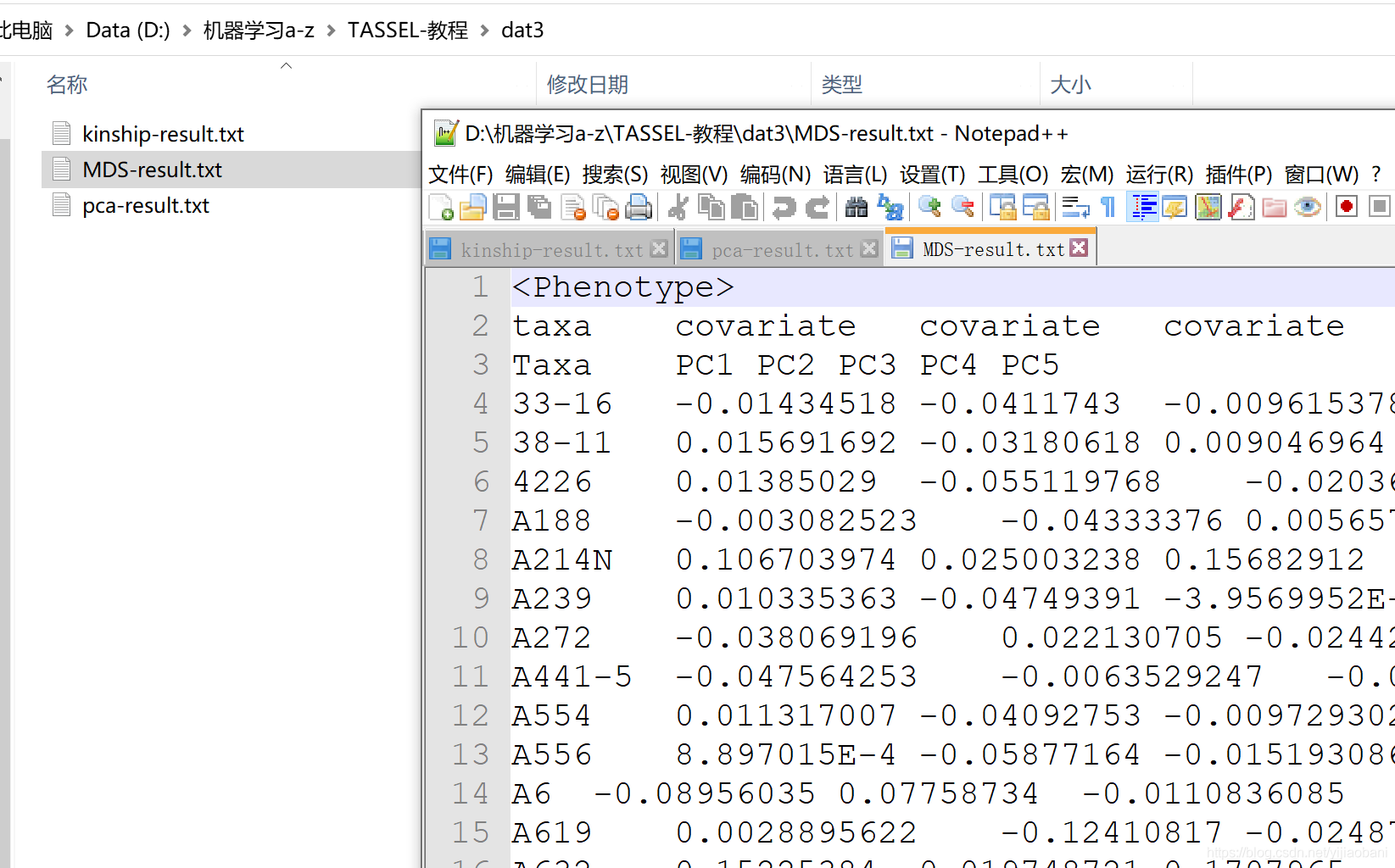Screen dimensions: 1395x868
Task: Click the Print toolbar icon
Action: pyautogui.click(x=639, y=206)
